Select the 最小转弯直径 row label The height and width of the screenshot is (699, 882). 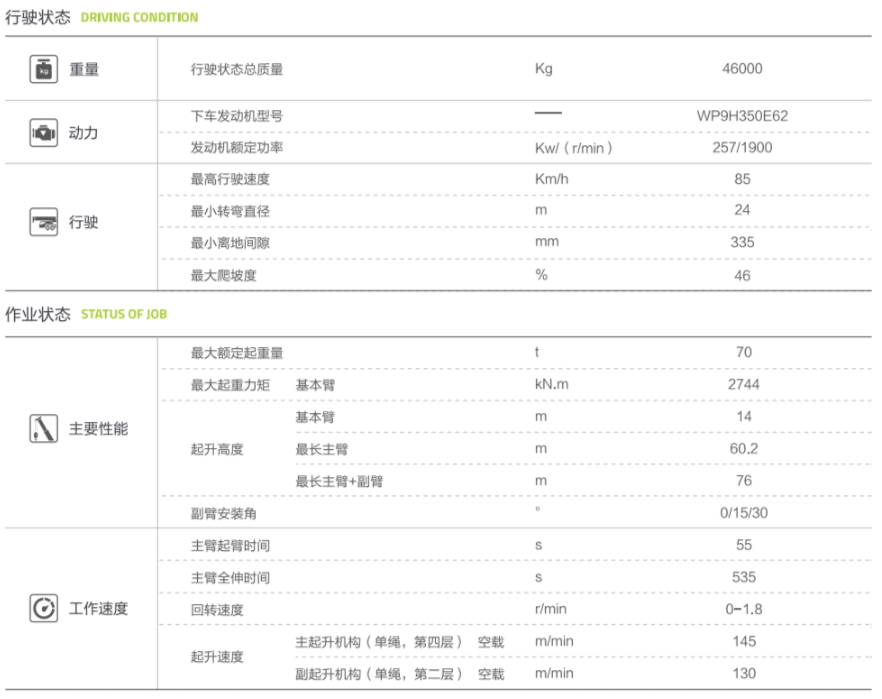point(230,211)
